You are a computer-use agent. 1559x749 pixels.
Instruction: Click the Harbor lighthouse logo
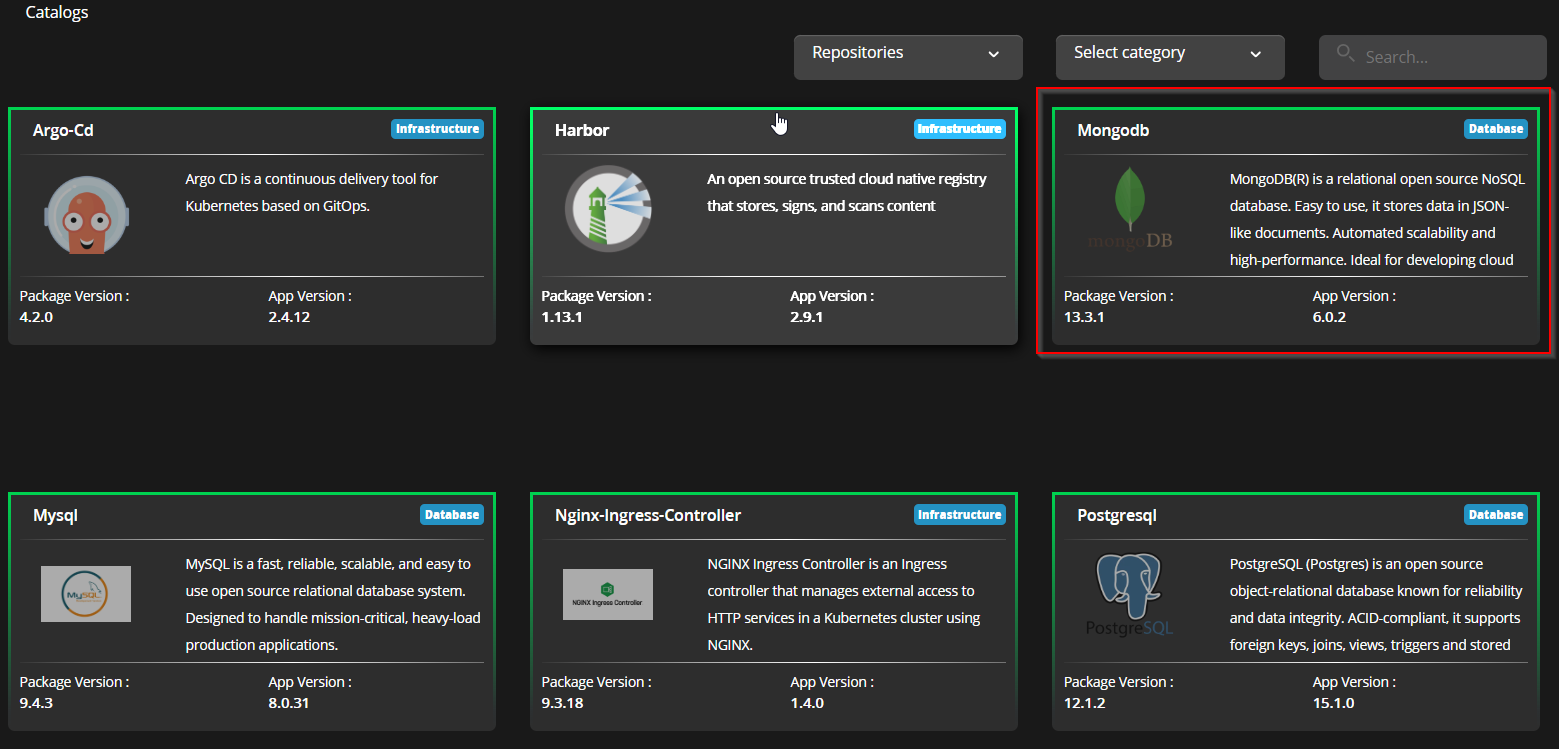(608, 208)
